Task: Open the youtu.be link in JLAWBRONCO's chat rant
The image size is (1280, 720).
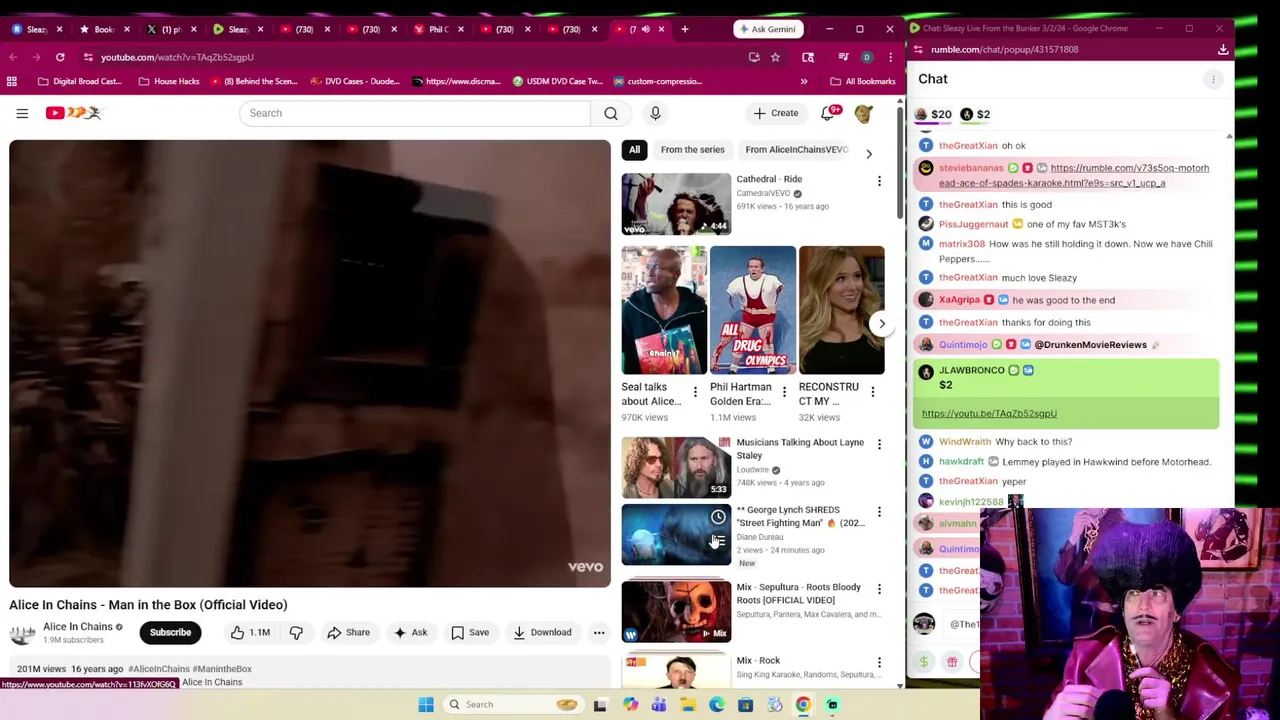Action: click(x=989, y=414)
